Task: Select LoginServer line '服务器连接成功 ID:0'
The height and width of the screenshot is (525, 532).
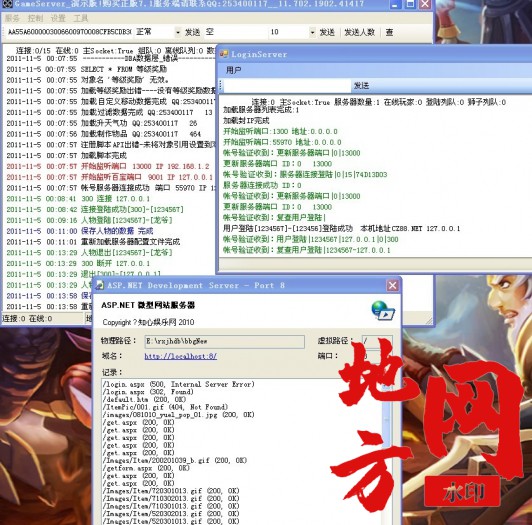Action: [x=262, y=185]
